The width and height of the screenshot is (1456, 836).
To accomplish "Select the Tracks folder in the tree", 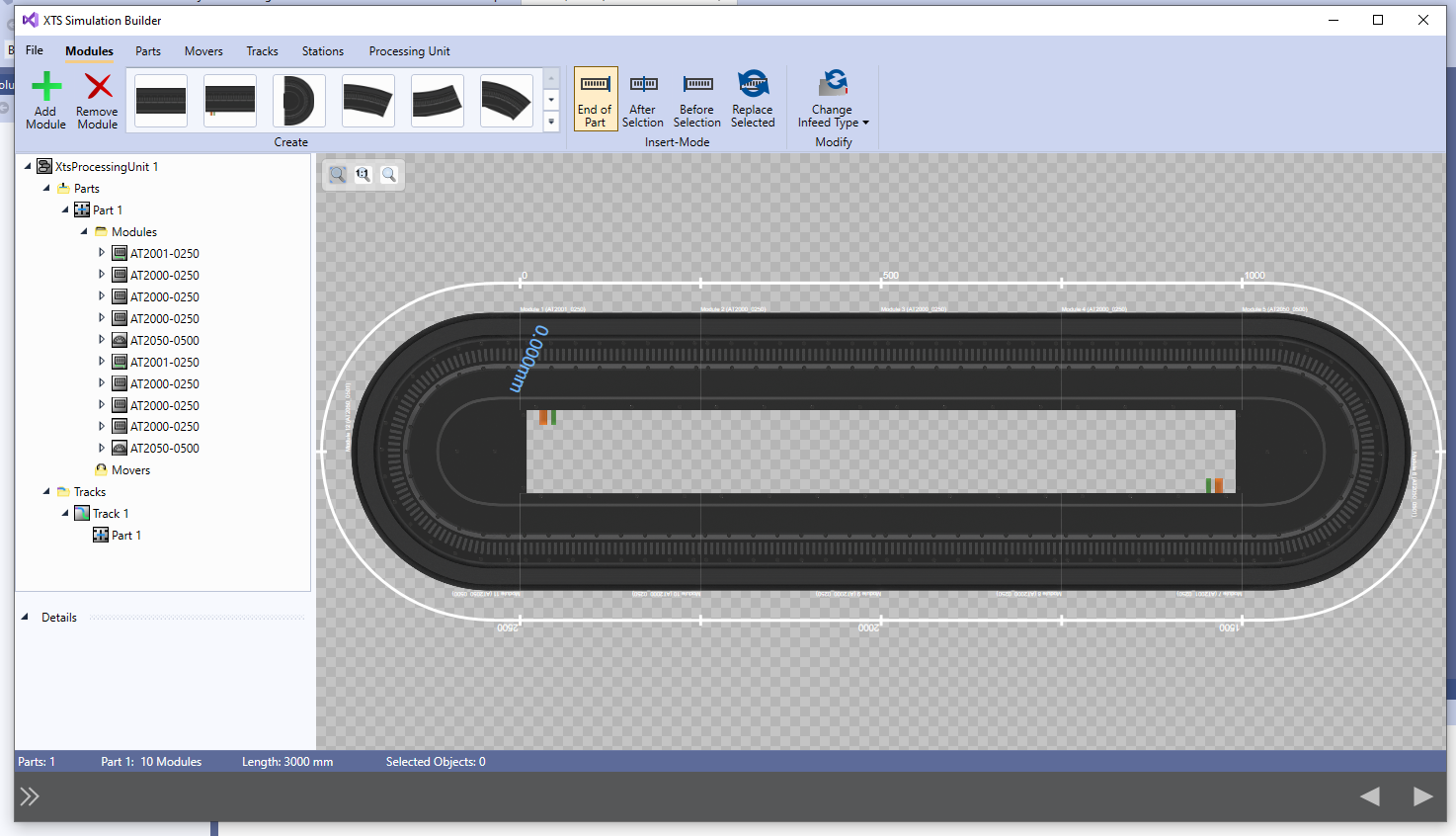I will [81, 492].
